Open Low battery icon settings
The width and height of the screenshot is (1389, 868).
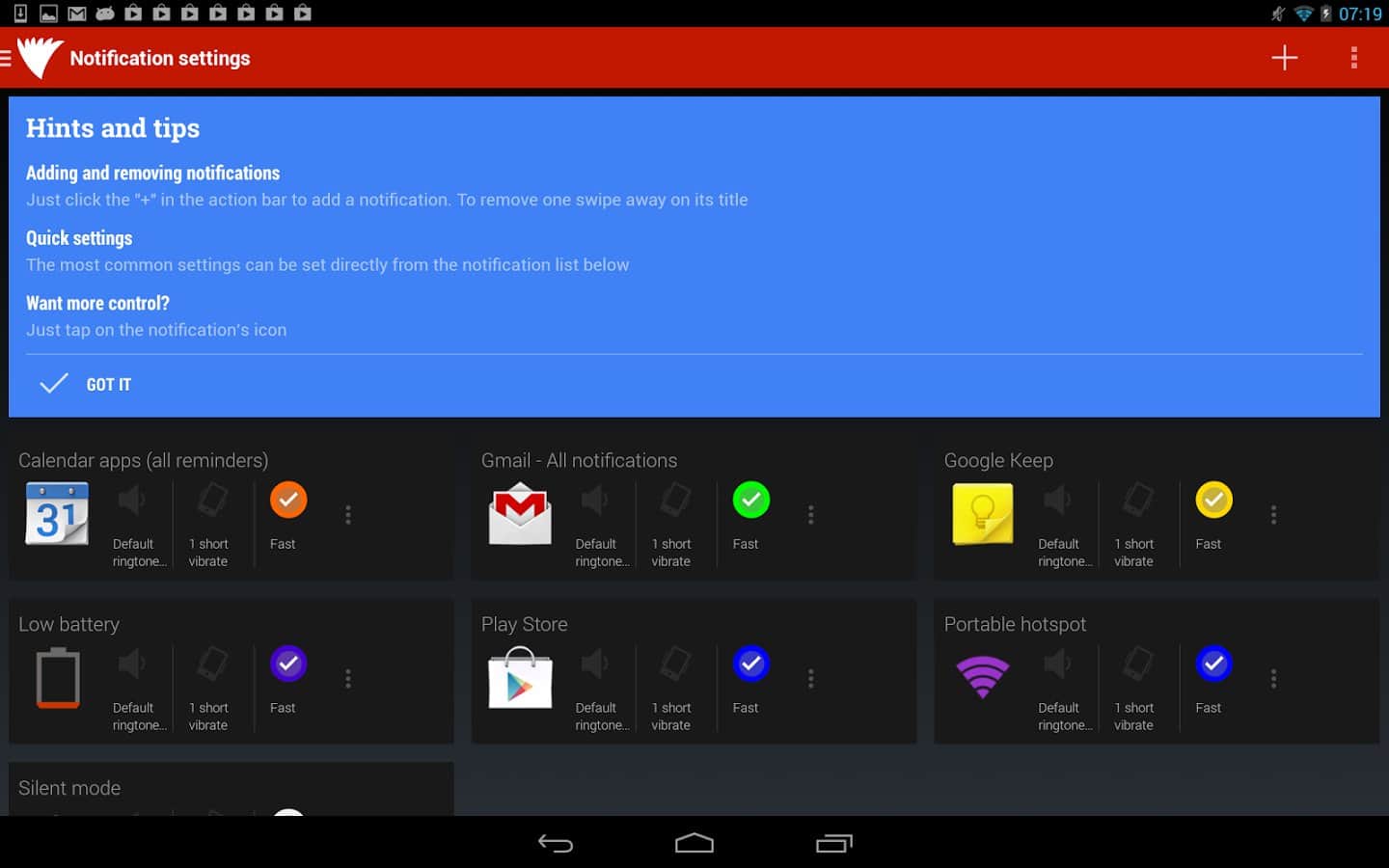[x=57, y=678]
